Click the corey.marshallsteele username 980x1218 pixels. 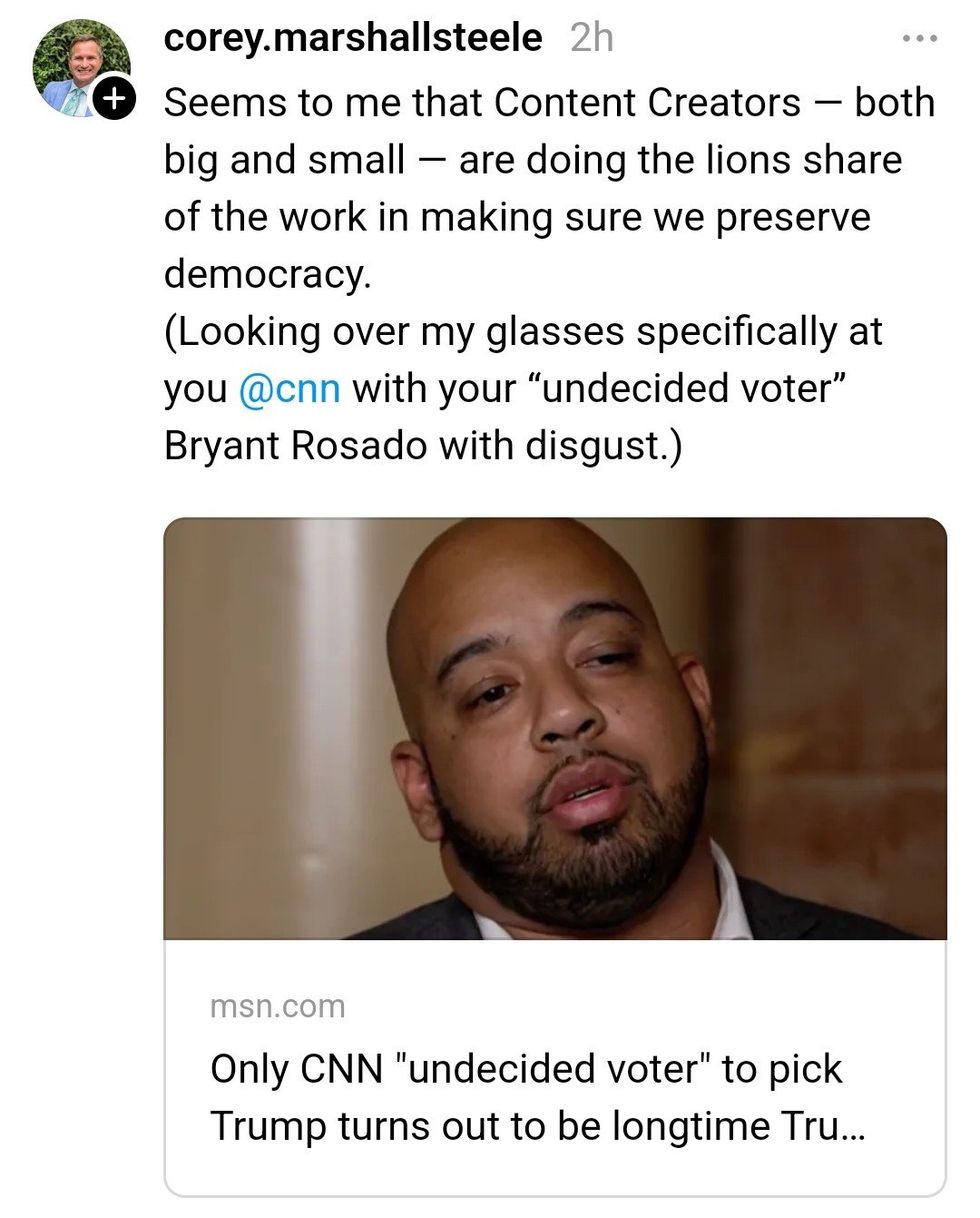[x=352, y=38]
